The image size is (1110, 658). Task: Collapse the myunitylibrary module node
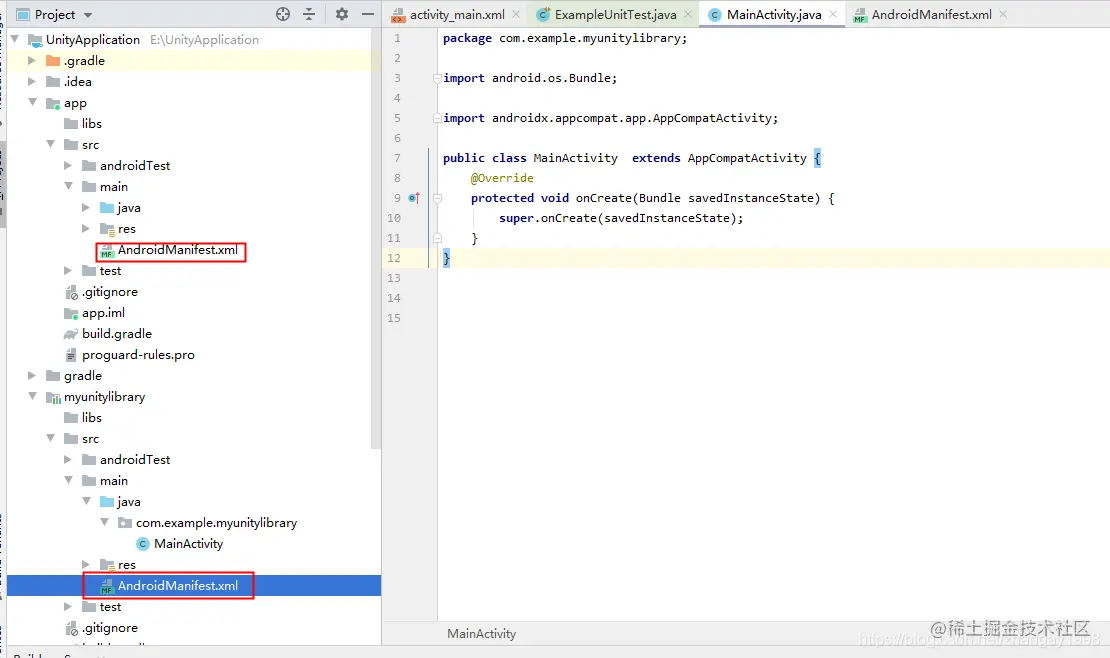32,396
